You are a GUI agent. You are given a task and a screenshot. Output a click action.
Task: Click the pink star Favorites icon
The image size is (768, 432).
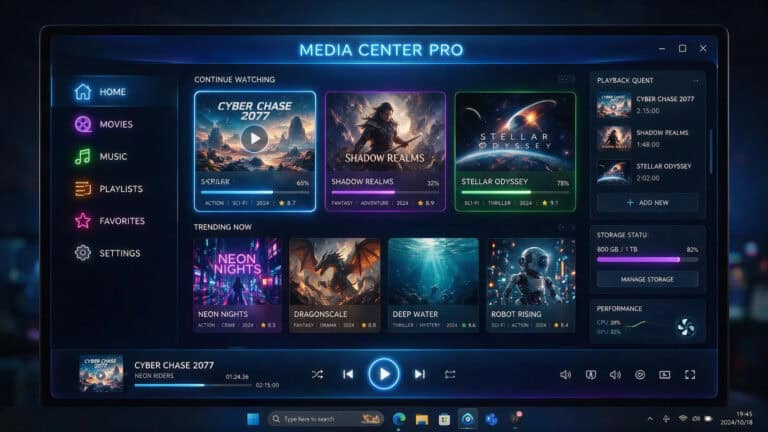(x=83, y=221)
